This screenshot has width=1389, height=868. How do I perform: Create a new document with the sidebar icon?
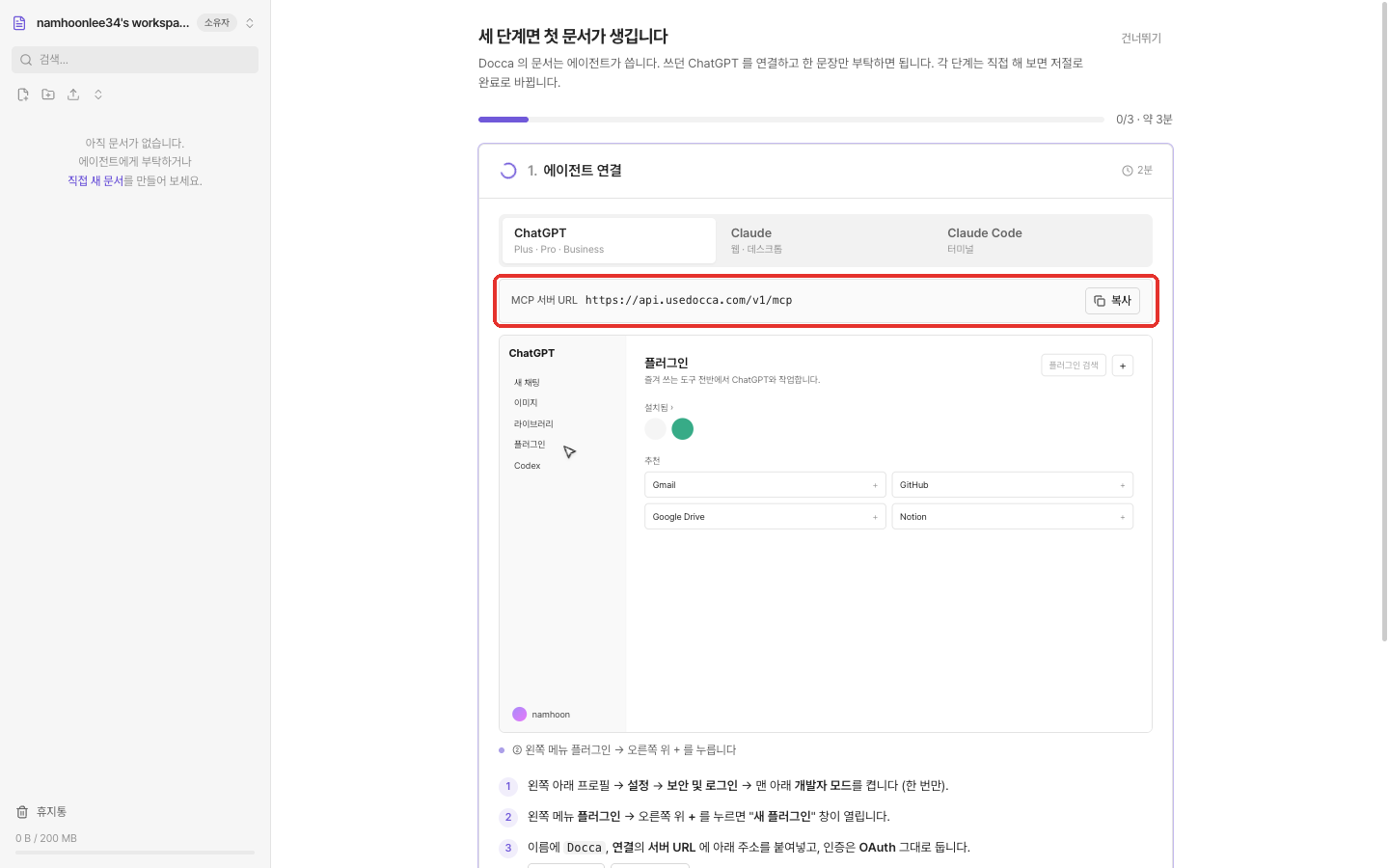pos(23,95)
